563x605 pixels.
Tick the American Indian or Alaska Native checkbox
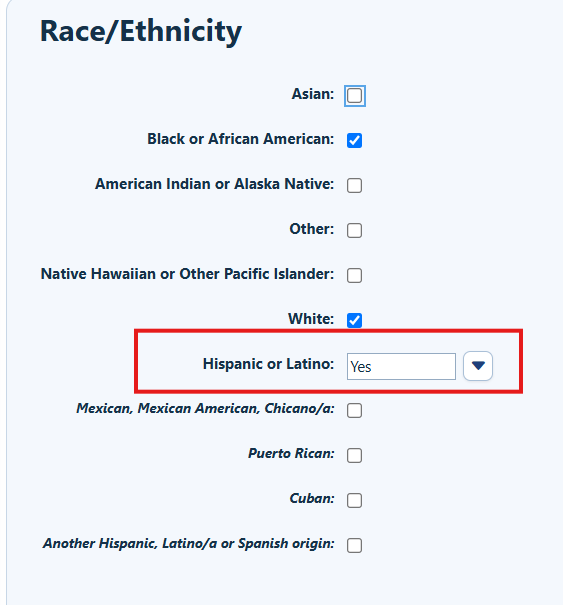pyautogui.click(x=354, y=186)
